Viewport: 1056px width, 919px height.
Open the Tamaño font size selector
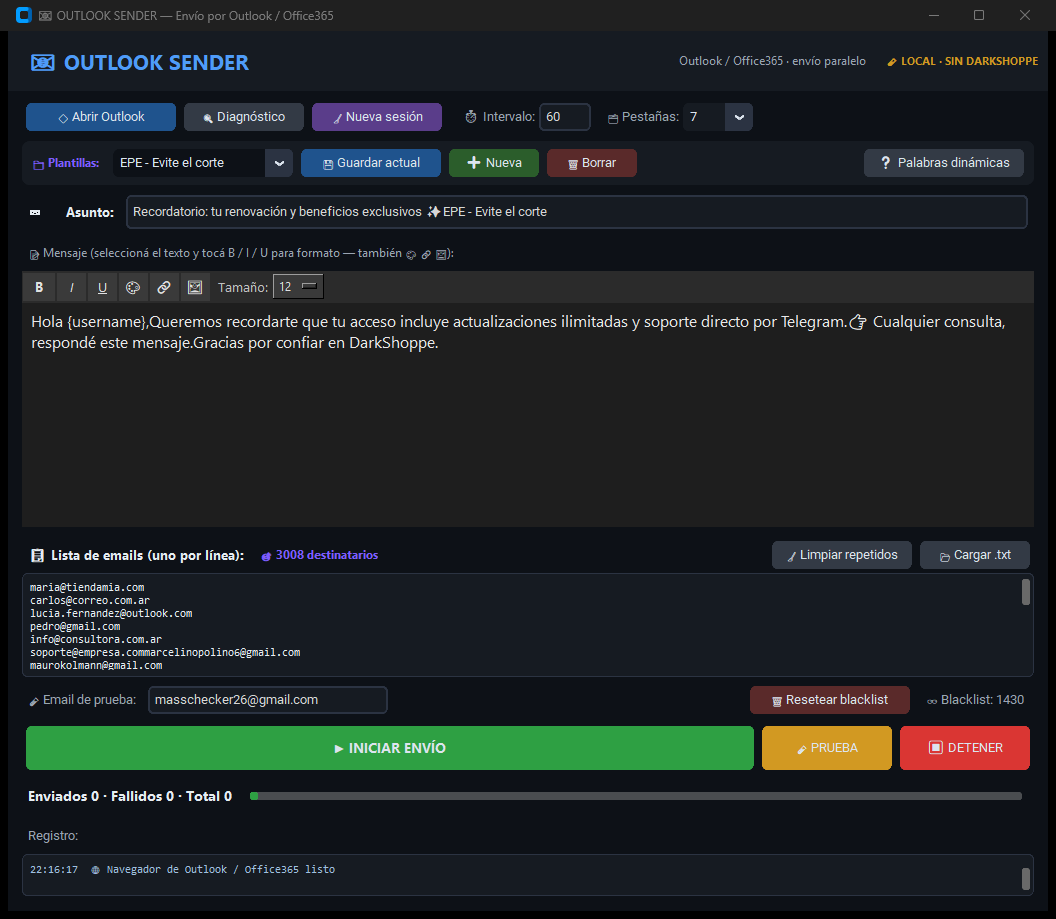[x=298, y=287]
